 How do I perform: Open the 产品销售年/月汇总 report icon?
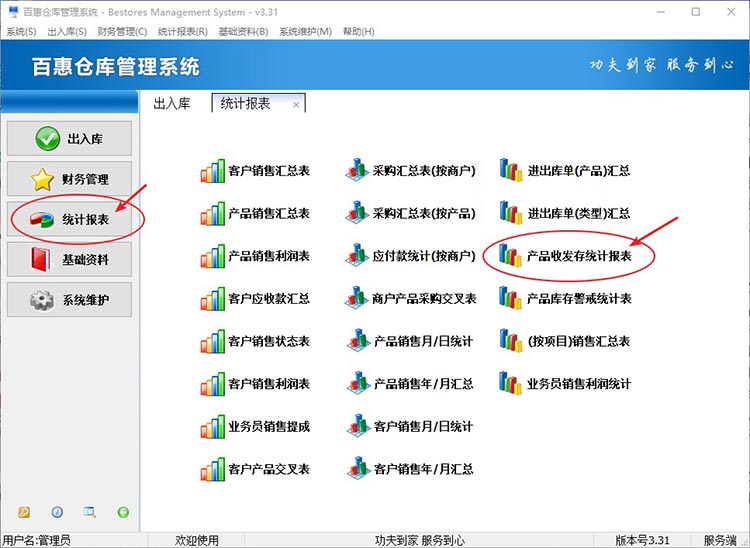[x=358, y=383]
